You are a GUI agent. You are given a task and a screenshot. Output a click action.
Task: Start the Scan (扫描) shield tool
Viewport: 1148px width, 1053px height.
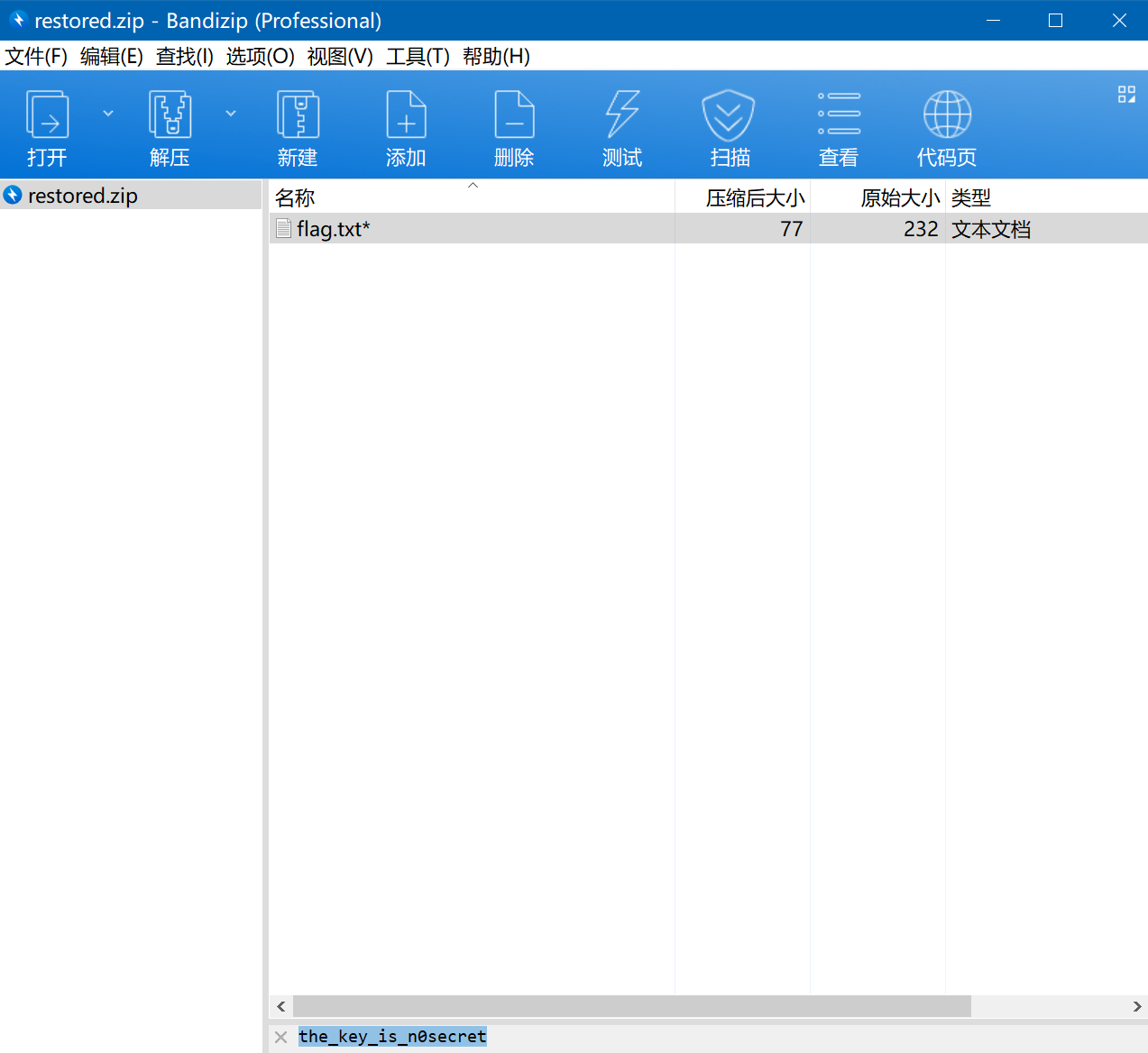tap(729, 115)
